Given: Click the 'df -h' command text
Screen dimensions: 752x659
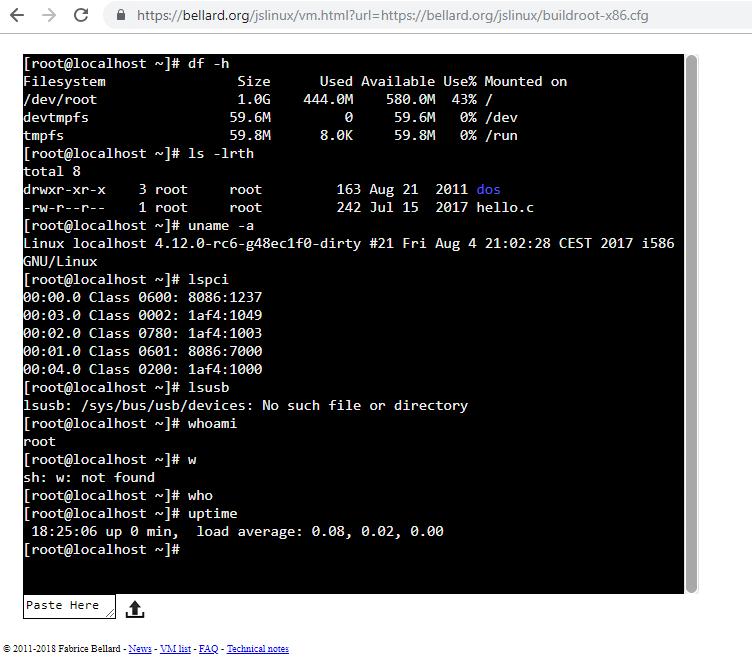Looking at the screenshot, I should pyautogui.click(x=208, y=63).
